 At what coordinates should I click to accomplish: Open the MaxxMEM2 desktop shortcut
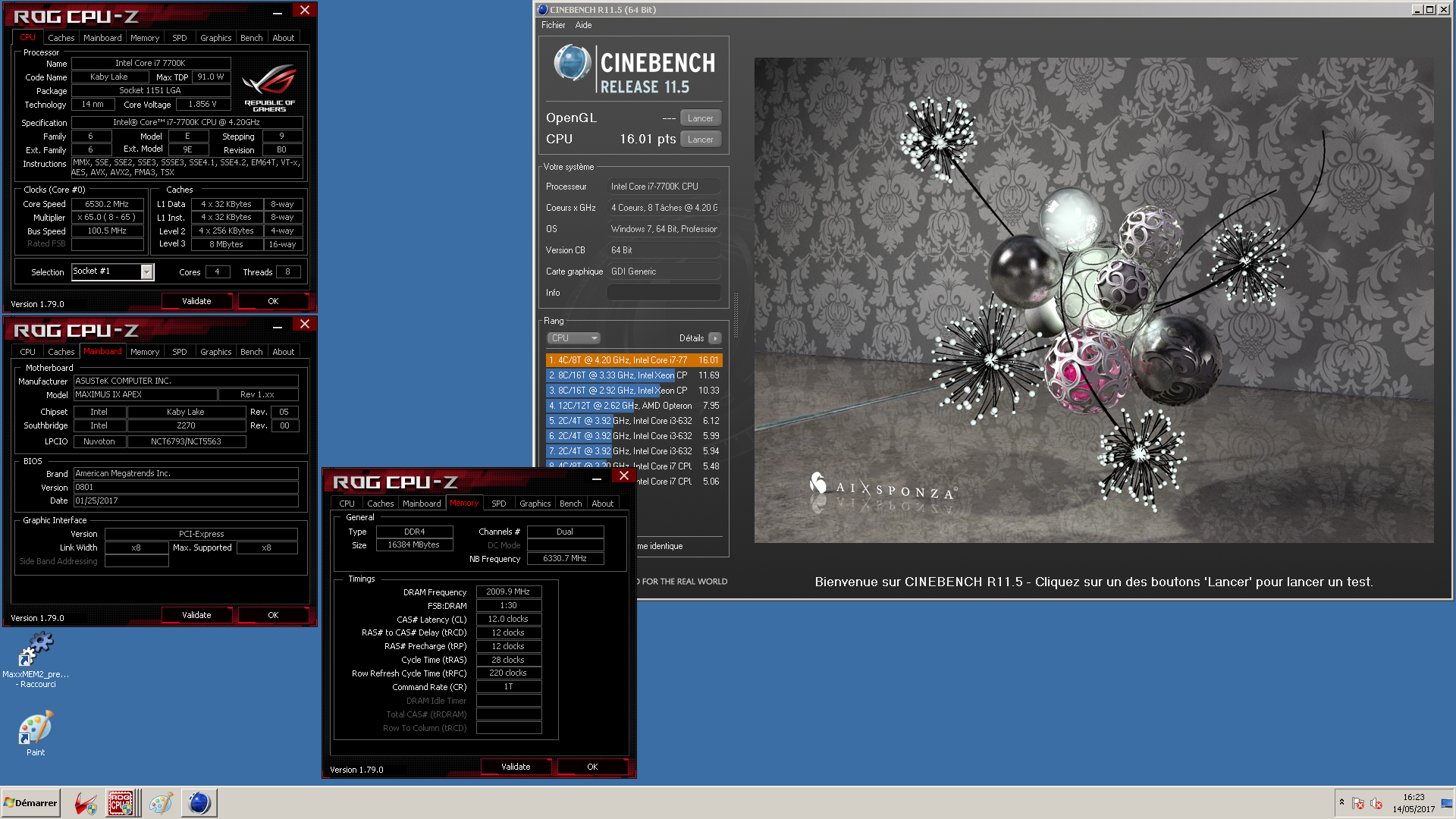36,660
